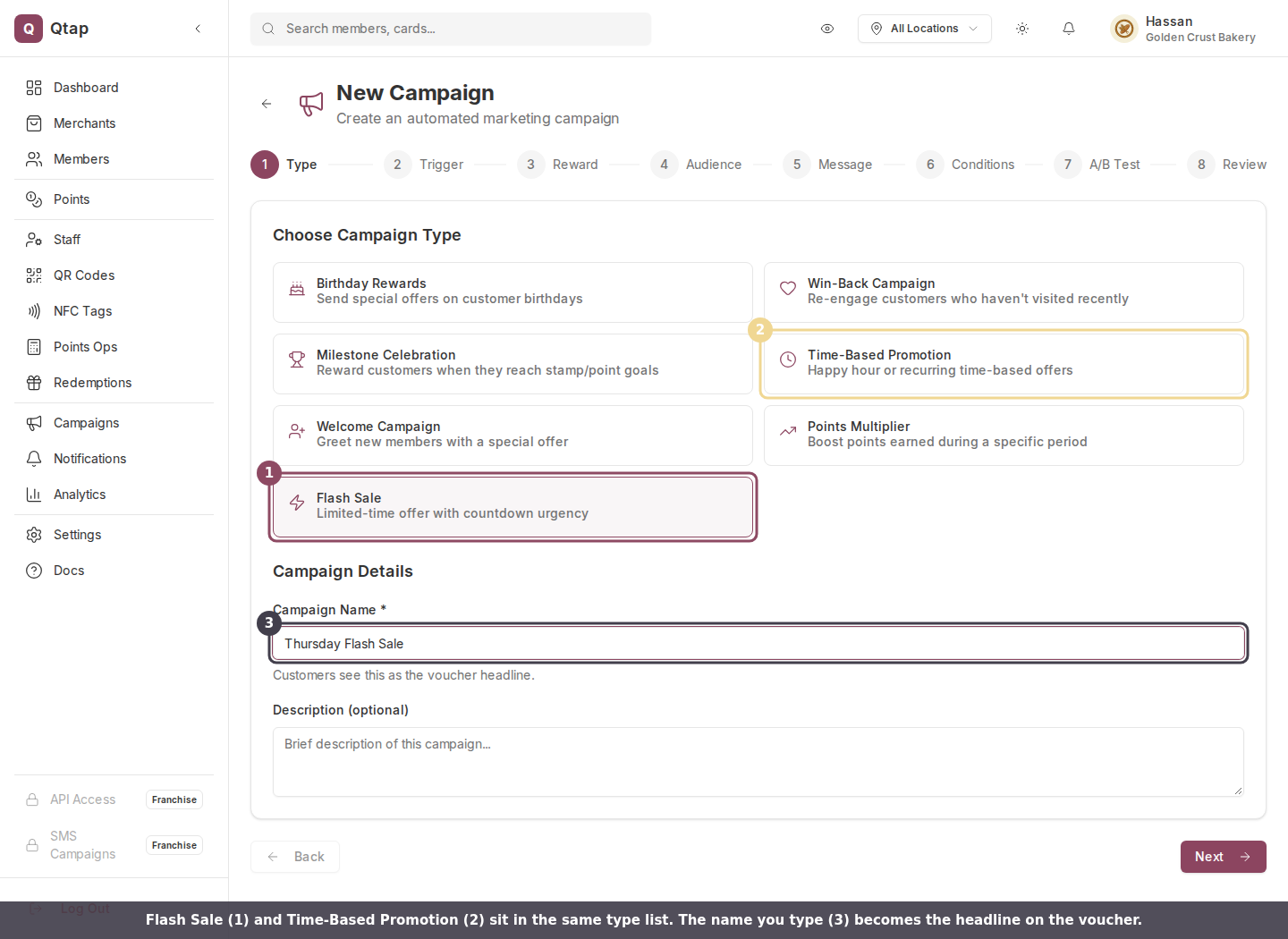Click the Points Ops sidebar icon
The width and height of the screenshot is (1288, 939).
[x=34, y=347]
